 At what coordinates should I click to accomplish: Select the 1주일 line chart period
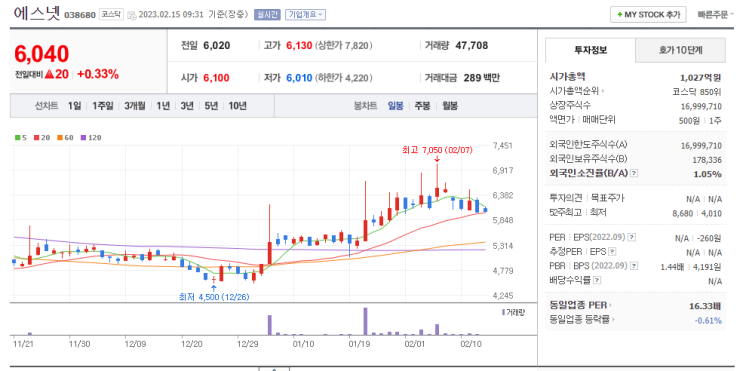point(103,106)
